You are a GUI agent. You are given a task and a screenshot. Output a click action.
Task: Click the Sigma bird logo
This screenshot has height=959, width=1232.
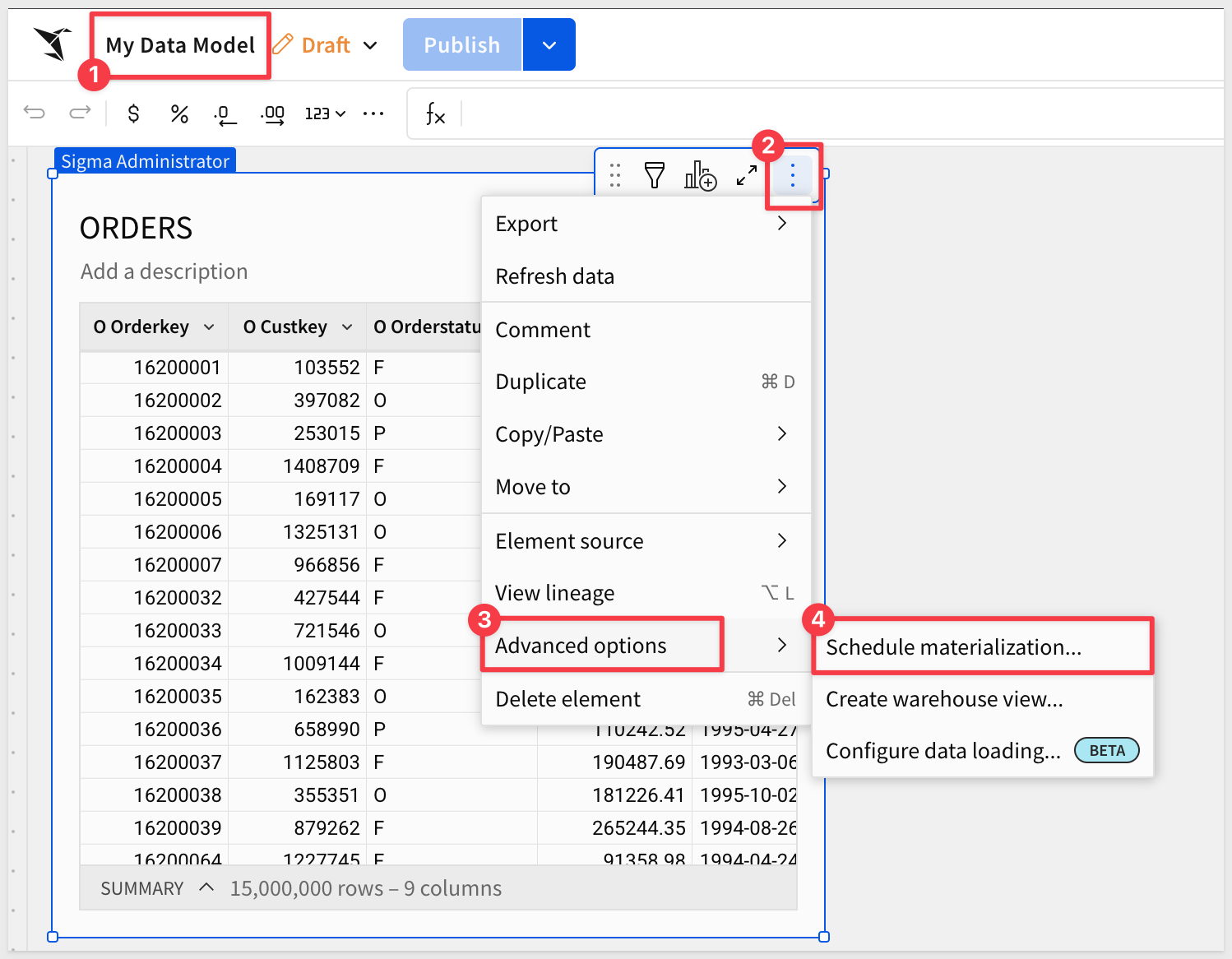53,44
